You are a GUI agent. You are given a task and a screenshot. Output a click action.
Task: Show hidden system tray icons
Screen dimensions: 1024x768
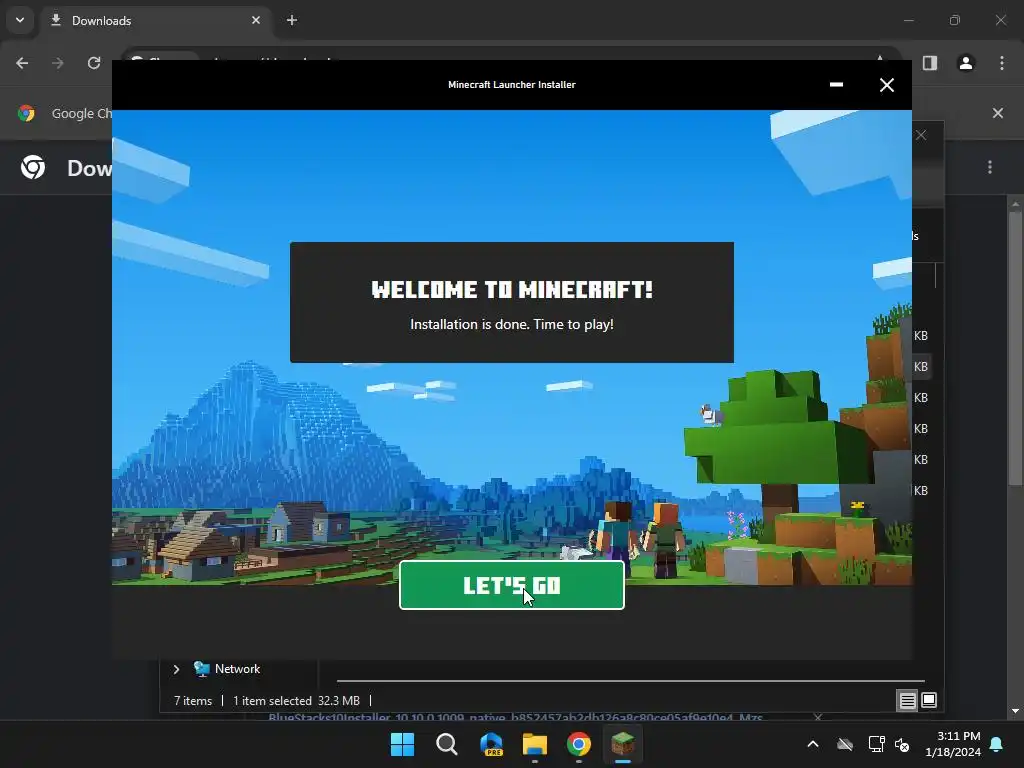pyautogui.click(x=813, y=744)
